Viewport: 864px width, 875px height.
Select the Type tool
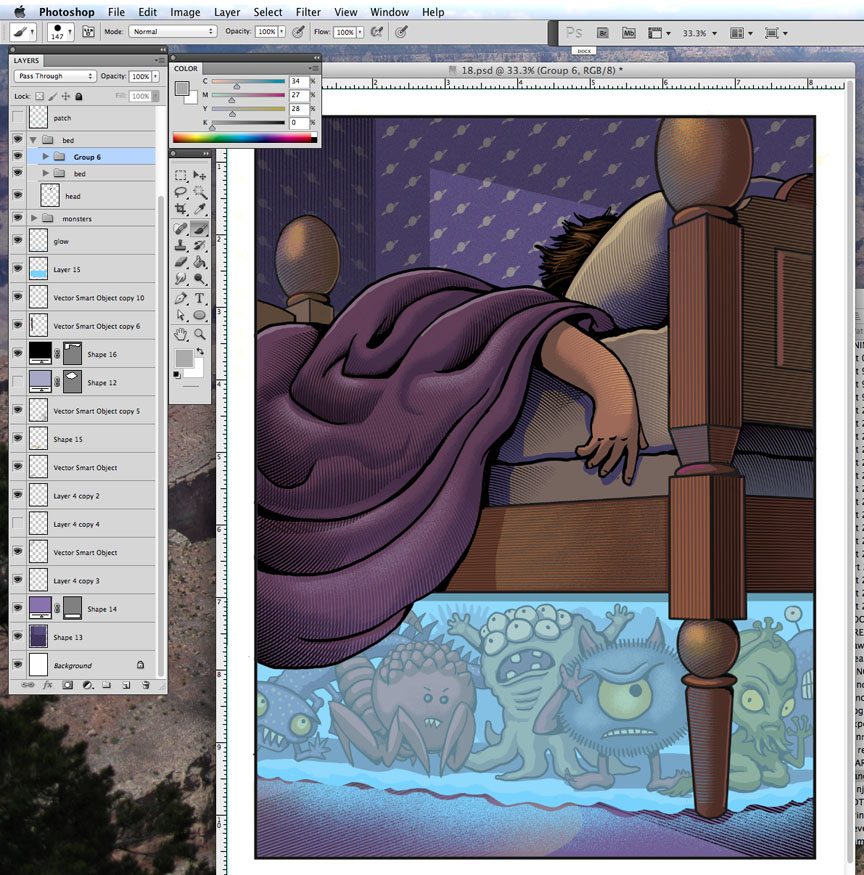tap(199, 298)
